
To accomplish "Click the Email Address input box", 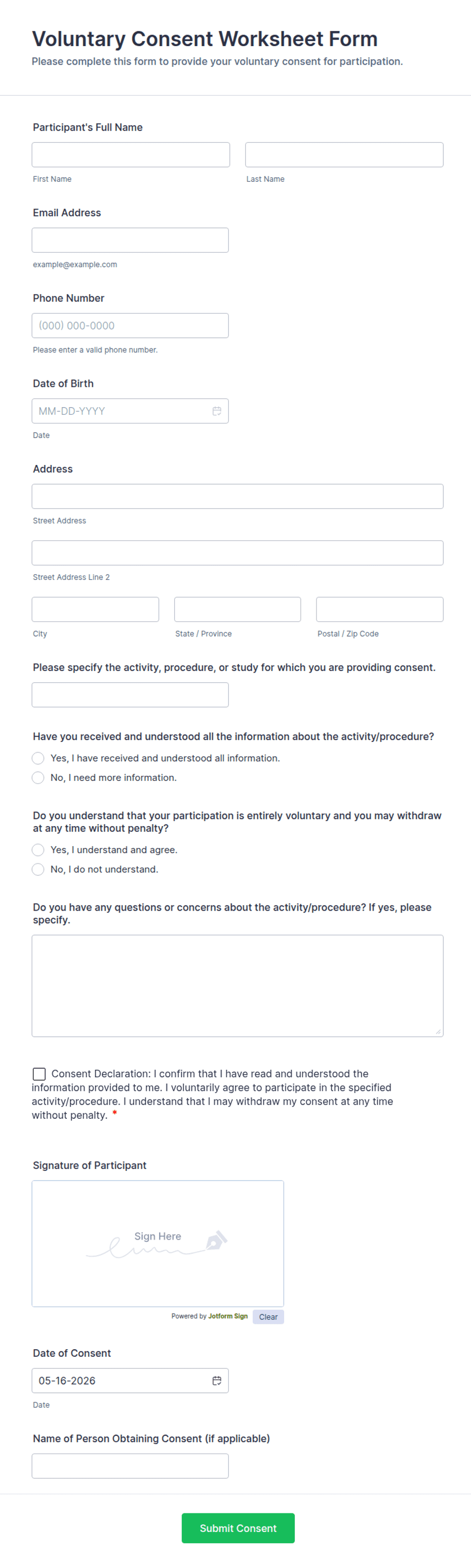I will (x=130, y=240).
